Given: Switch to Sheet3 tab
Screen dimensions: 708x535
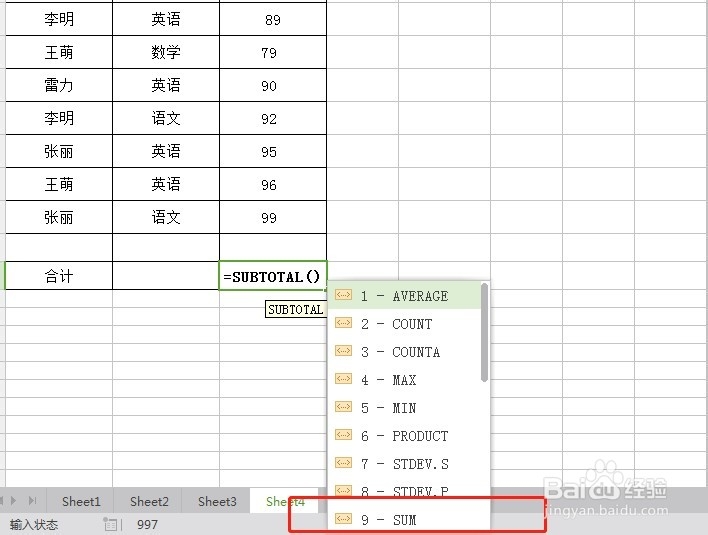Looking at the screenshot, I should tap(217, 502).
